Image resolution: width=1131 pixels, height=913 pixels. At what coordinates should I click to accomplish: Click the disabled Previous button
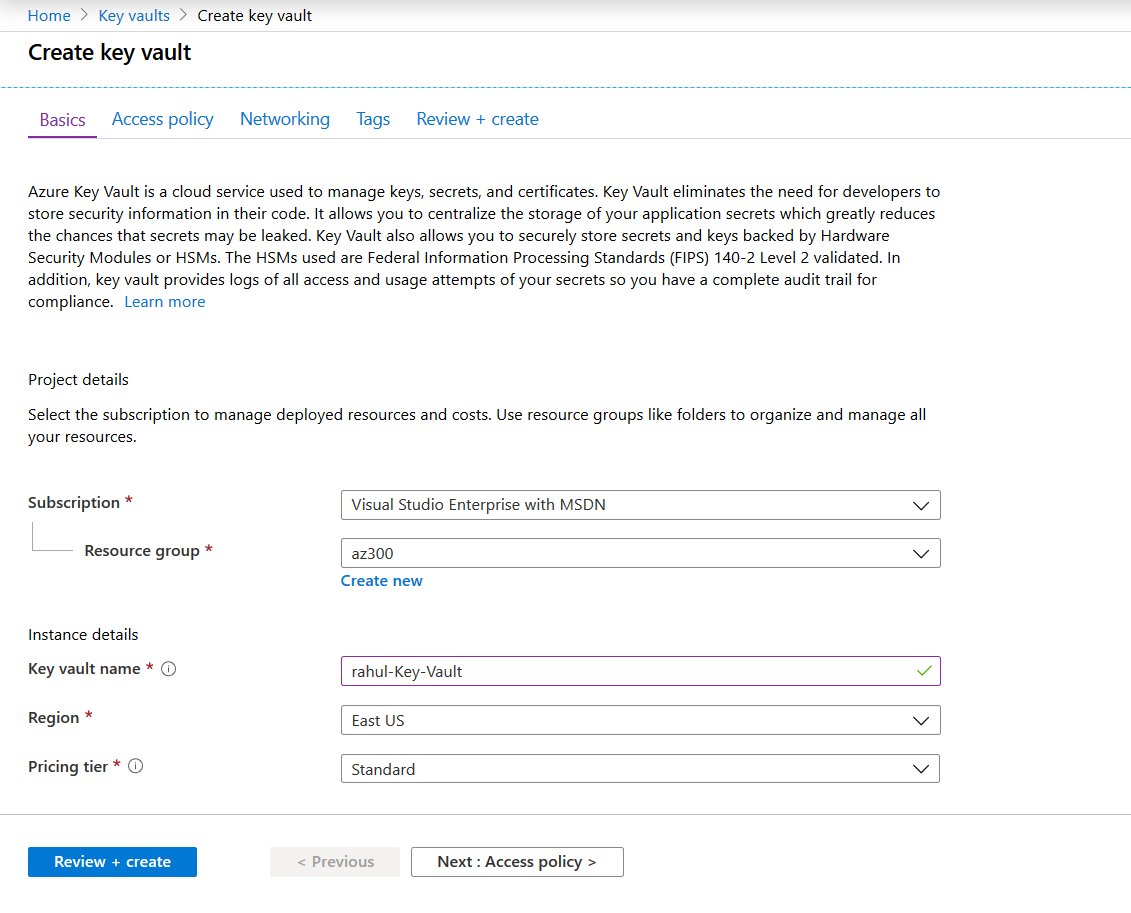(x=335, y=862)
